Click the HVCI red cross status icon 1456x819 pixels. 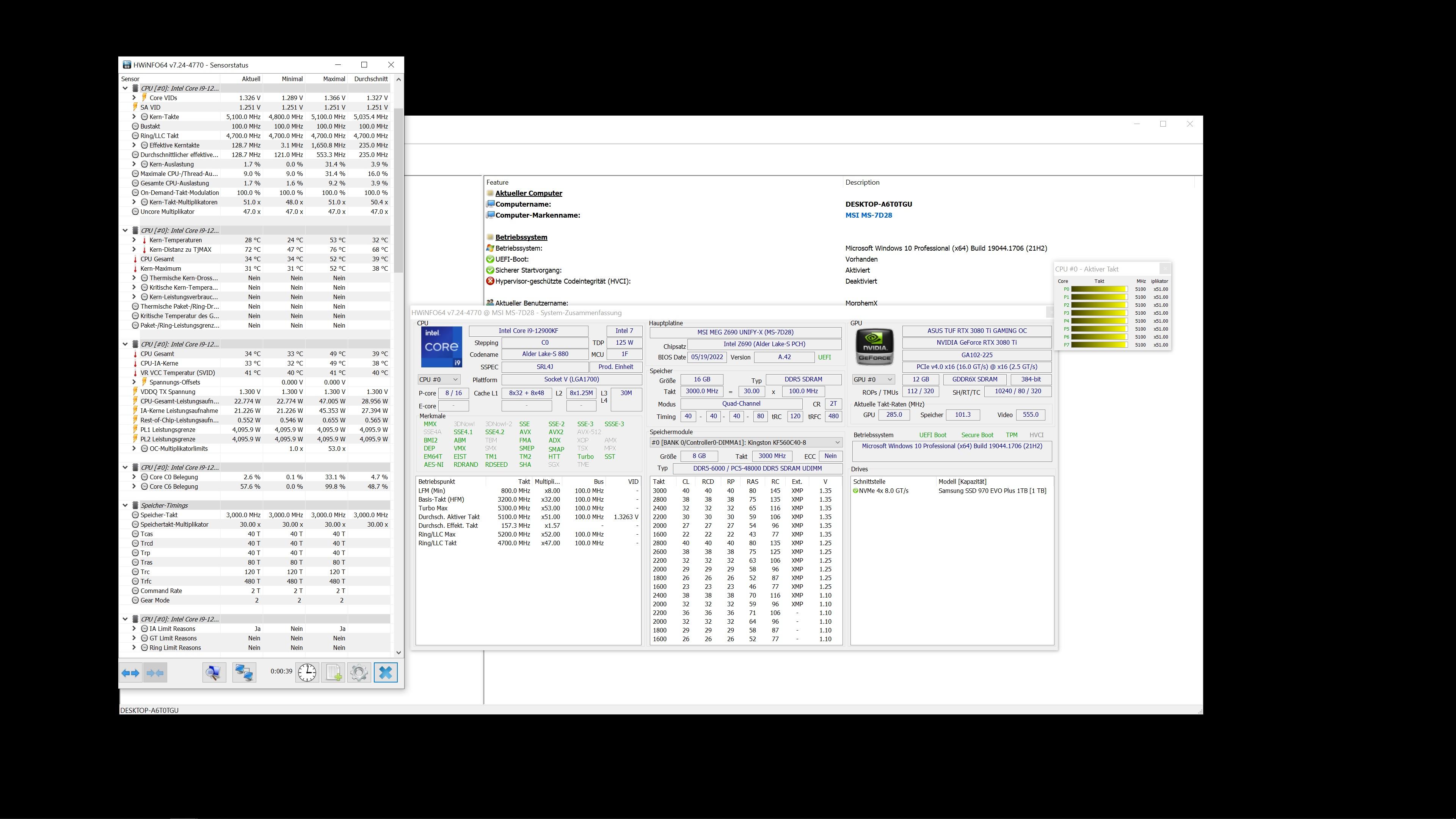490,281
